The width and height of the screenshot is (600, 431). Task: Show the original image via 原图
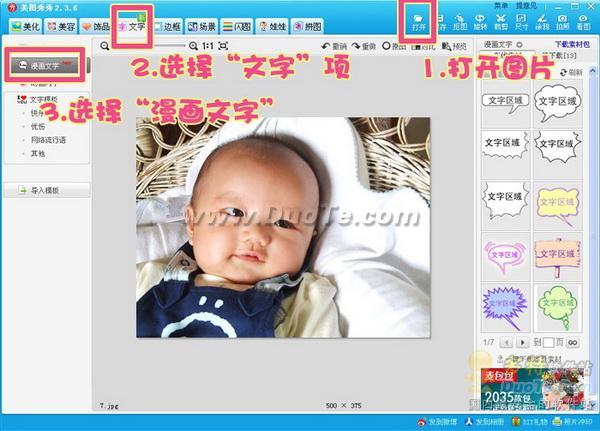pyautogui.click(x=394, y=46)
